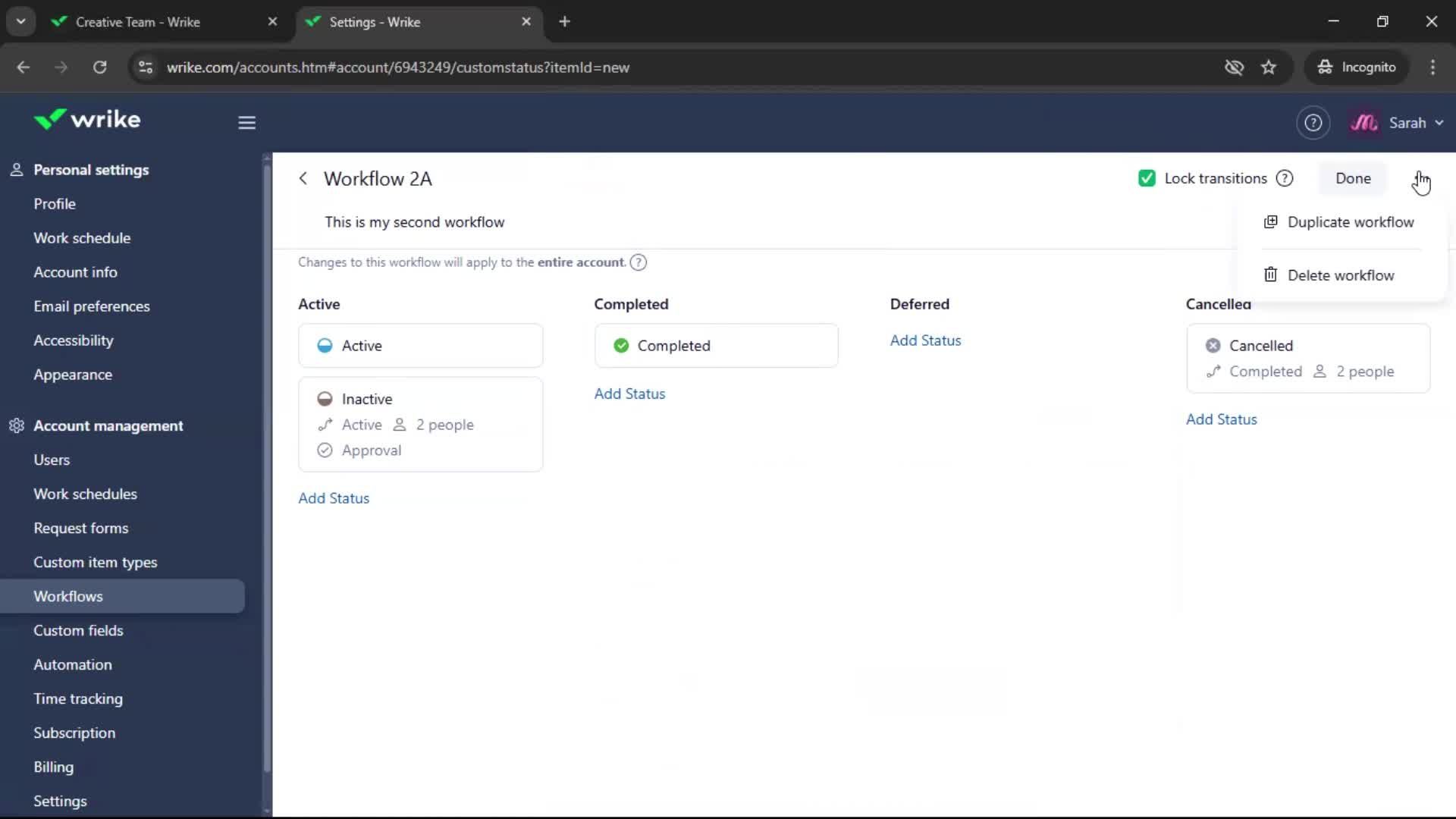The width and height of the screenshot is (1456, 819).
Task: Open Time tracking page
Action: click(x=78, y=698)
